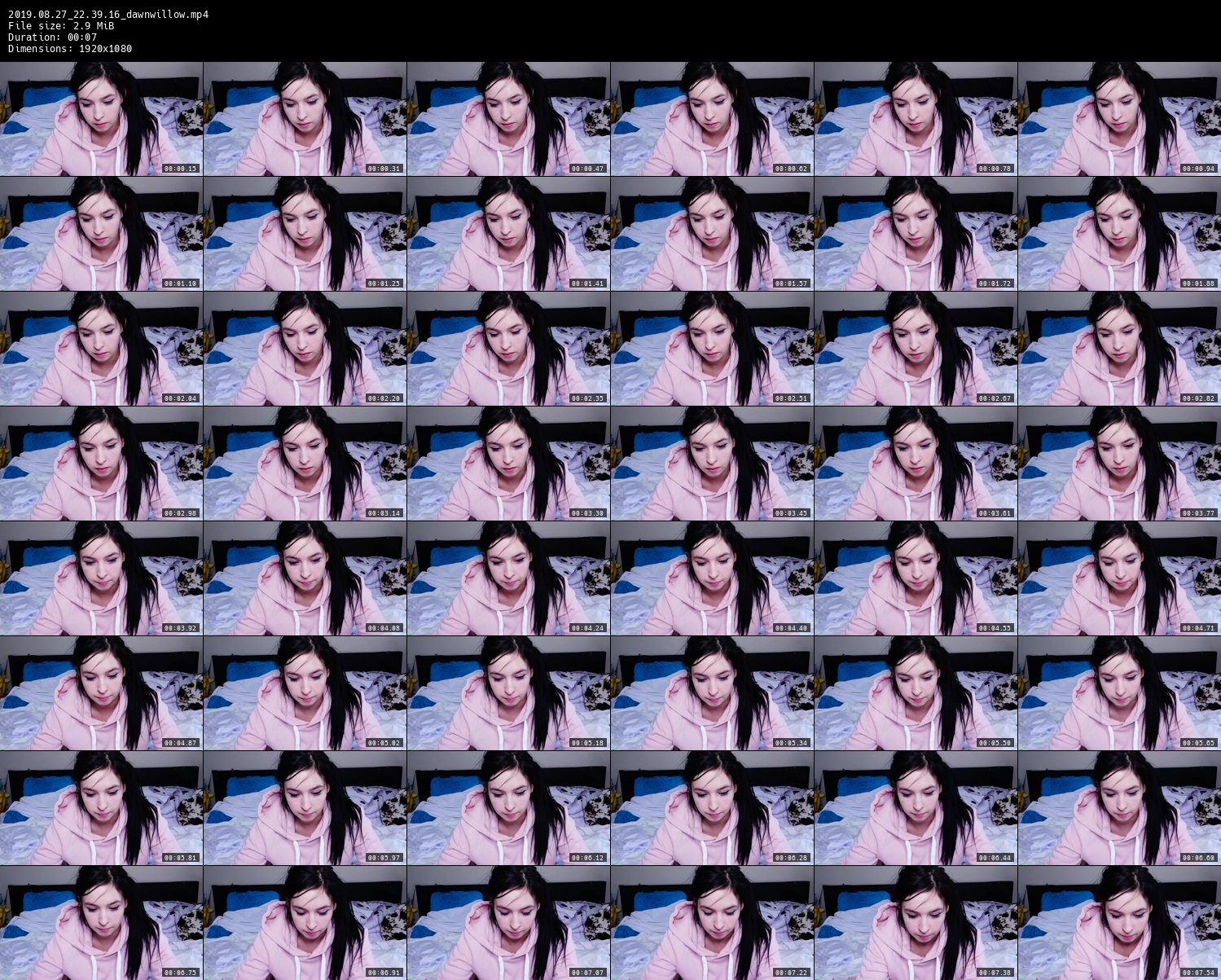Screen dimensions: 1221x980
Task: Open the contact sheet frame 00:05.97
Action: point(305,808)
